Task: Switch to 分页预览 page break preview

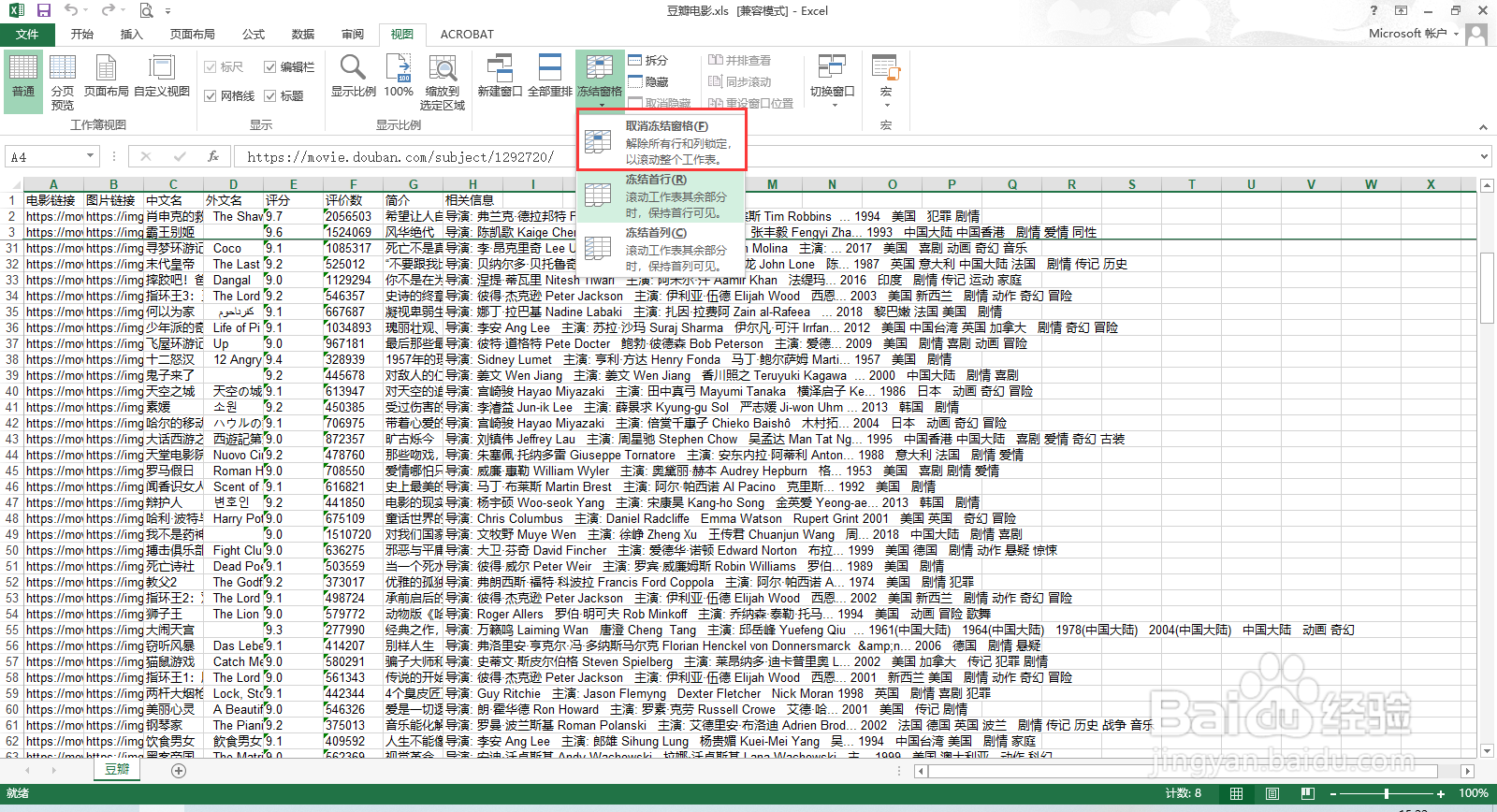Action: click(x=63, y=82)
